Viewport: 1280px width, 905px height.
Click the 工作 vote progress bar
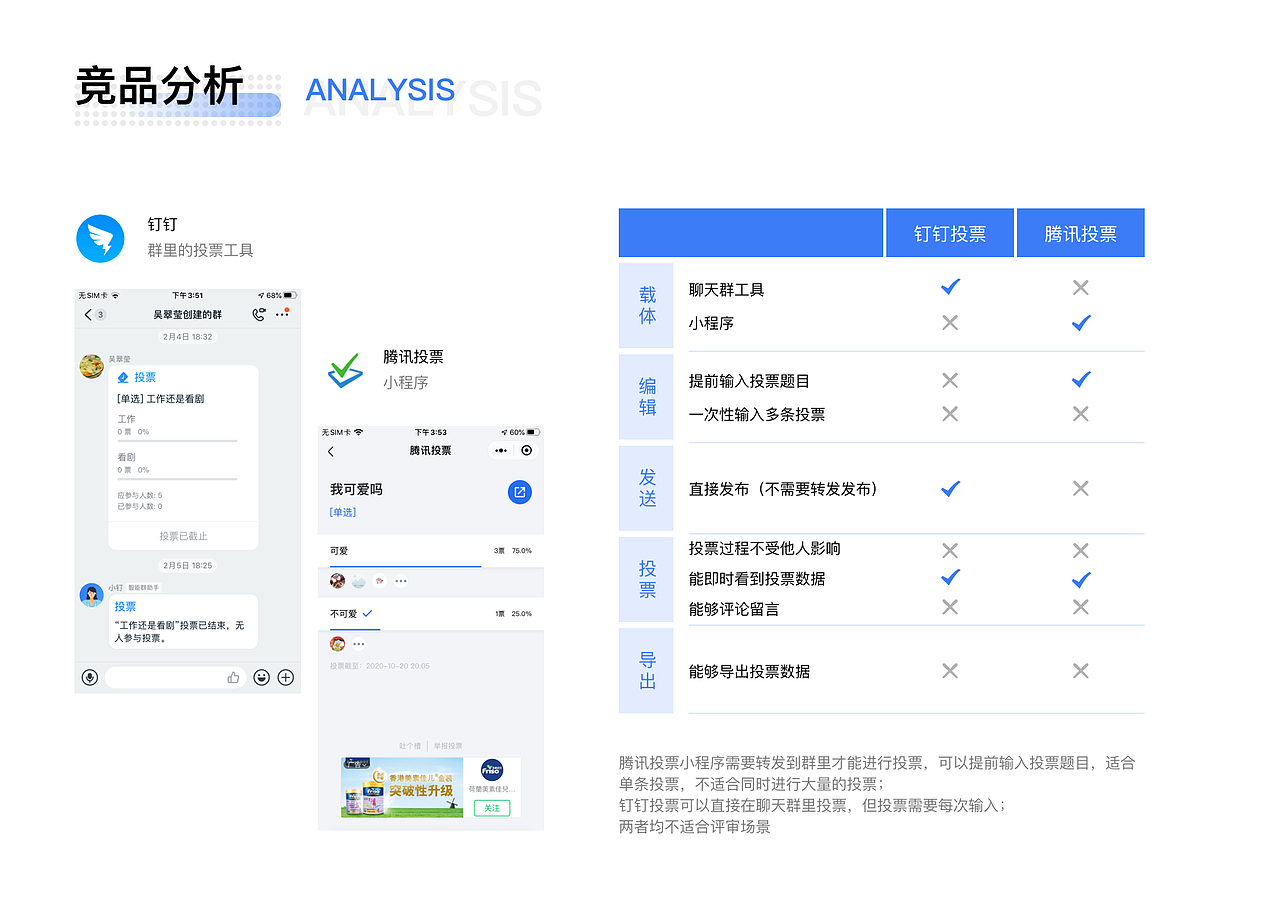click(177, 441)
